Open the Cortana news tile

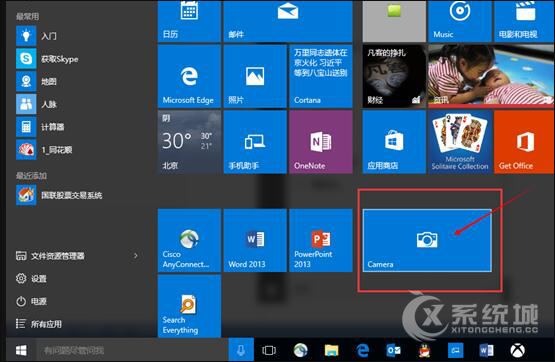pos(321,76)
